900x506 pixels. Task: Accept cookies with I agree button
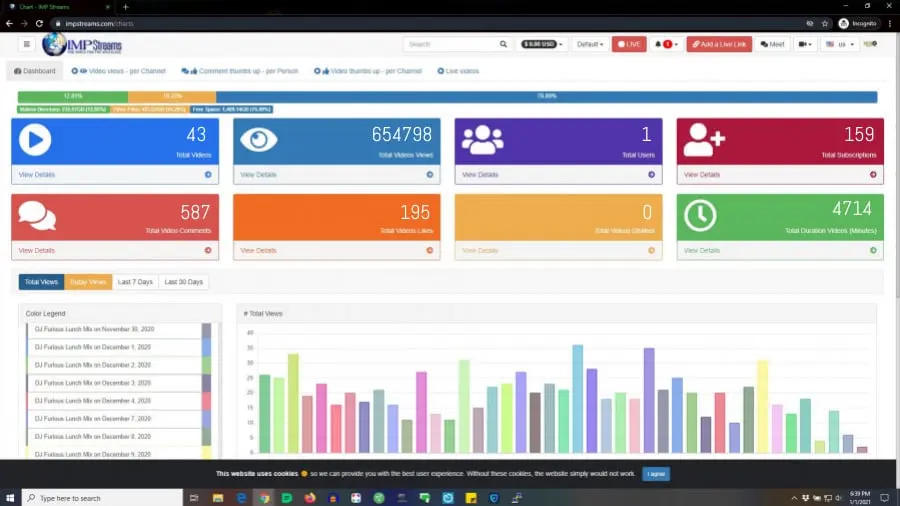coord(655,473)
